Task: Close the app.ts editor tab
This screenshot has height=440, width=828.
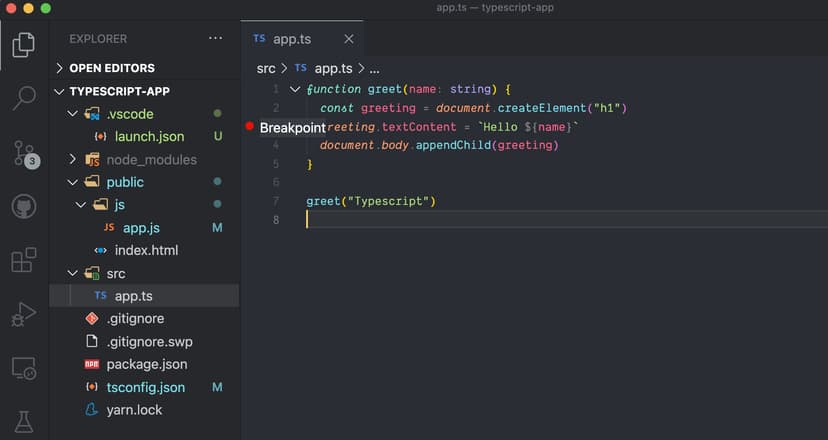Action: pos(349,39)
